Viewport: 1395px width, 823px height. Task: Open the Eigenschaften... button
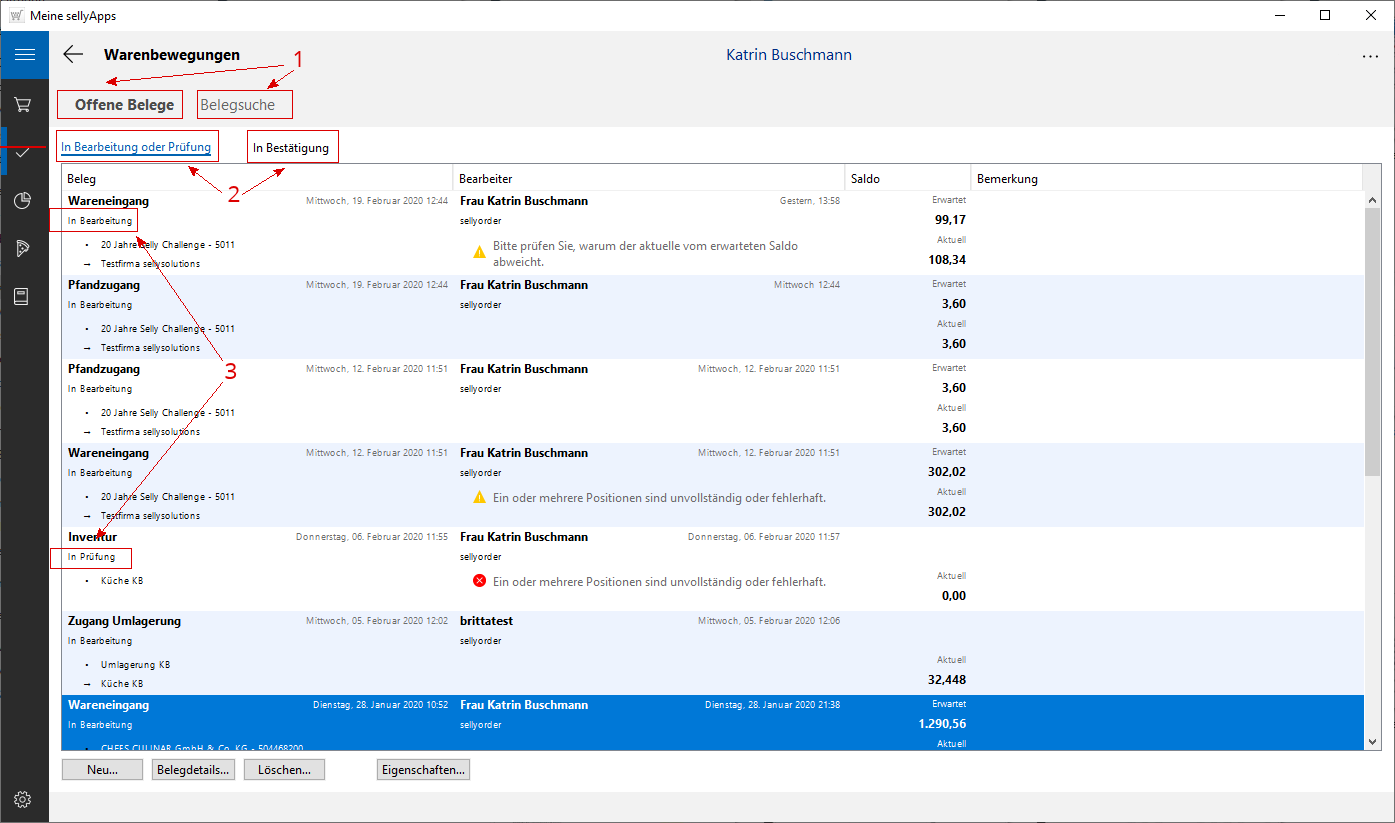pyautogui.click(x=423, y=770)
